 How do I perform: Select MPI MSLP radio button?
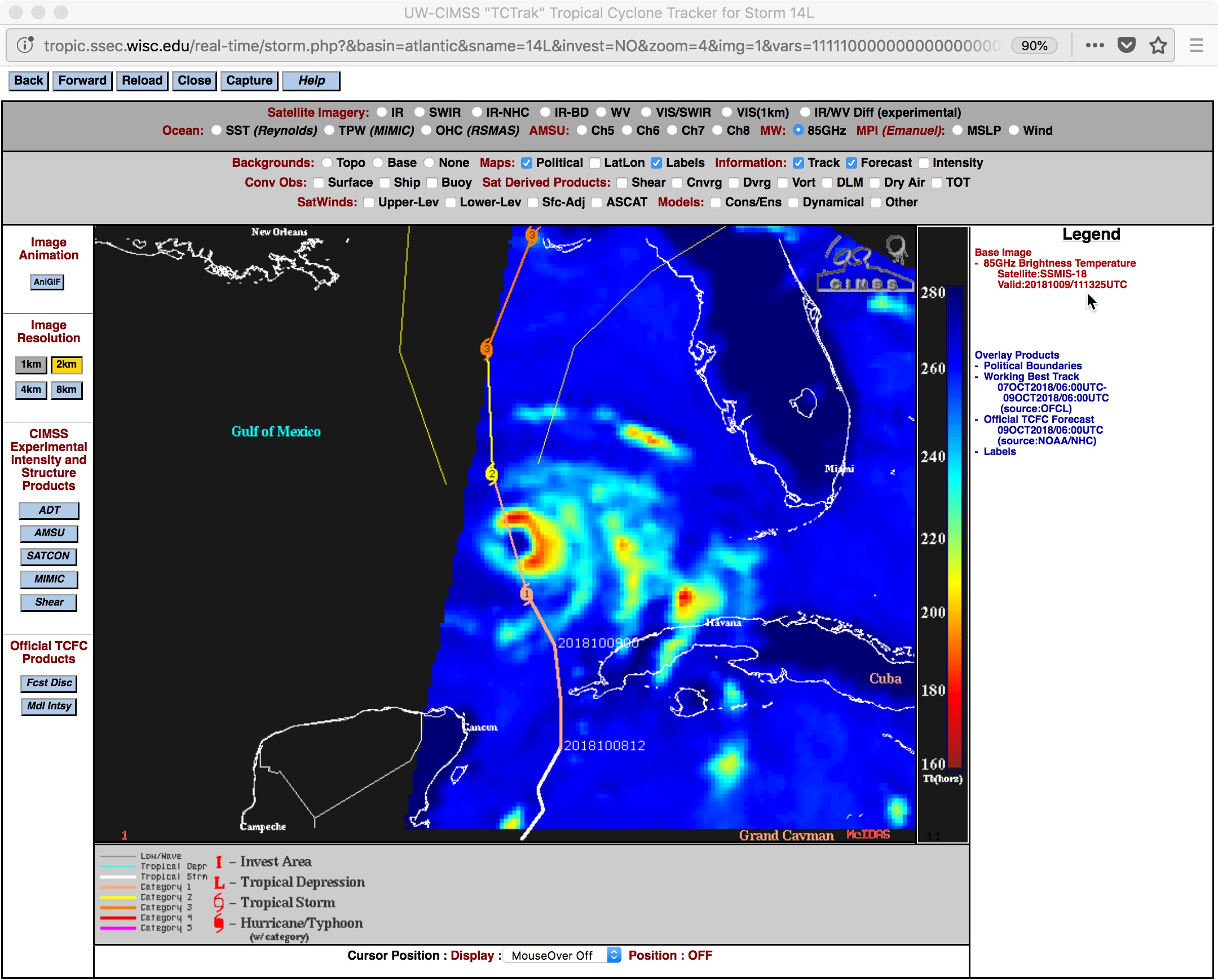(957, 130)
